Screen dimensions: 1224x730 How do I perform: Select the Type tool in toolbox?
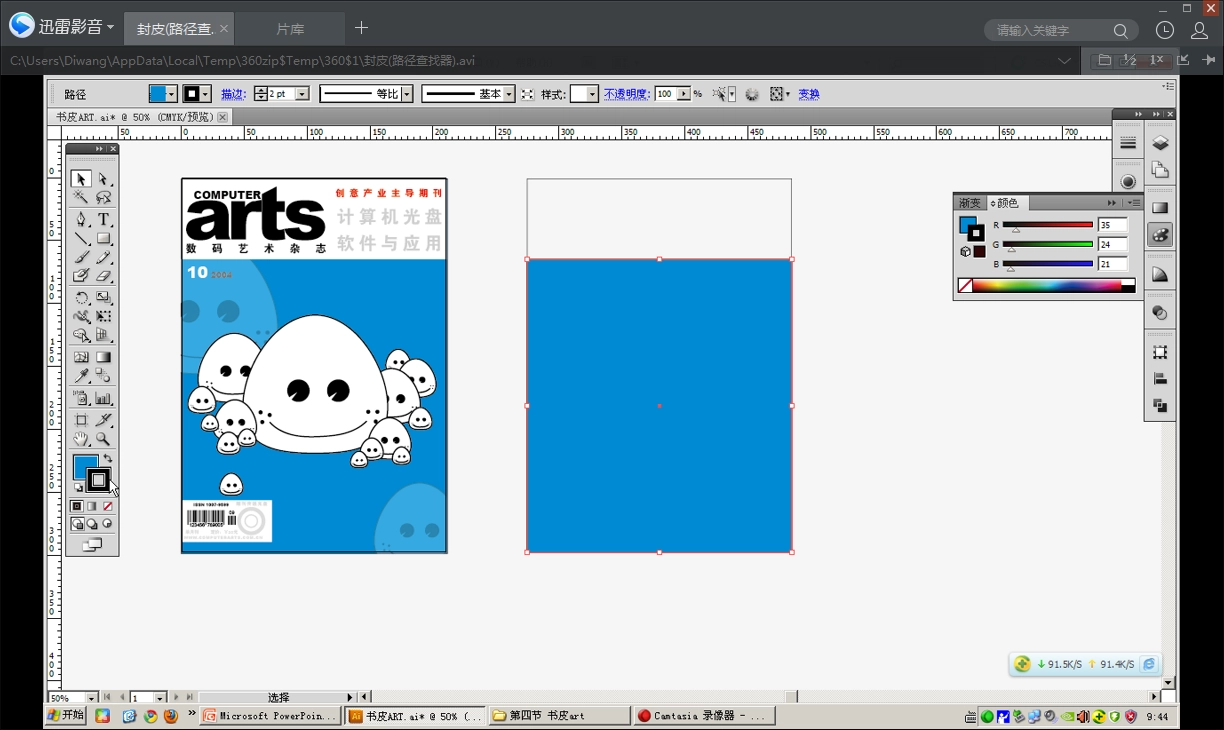[x=103, y=219]
